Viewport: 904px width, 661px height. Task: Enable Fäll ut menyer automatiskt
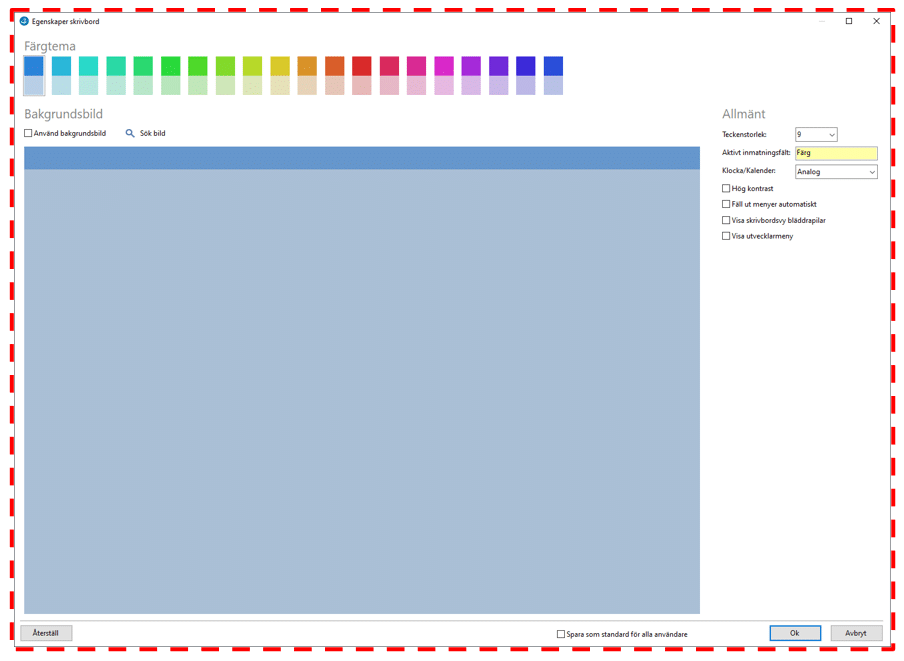coord(726,204)
